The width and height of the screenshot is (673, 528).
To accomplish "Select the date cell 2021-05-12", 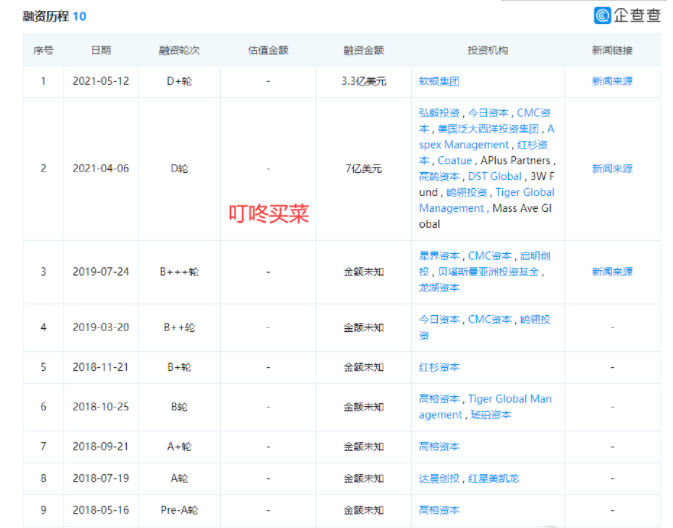I will click(x=101, y=81).
